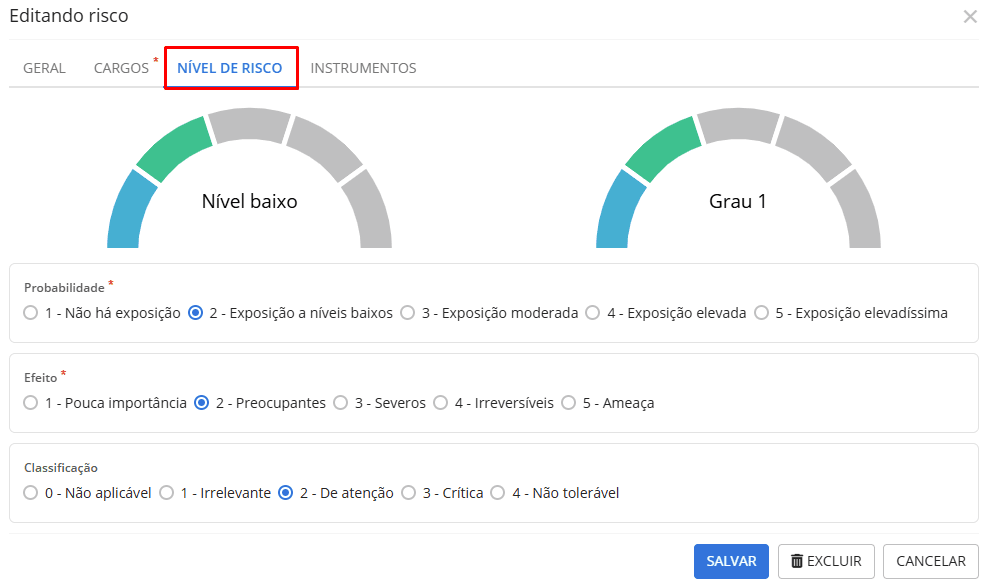Image resolution: width=988 pixels, height=584 pixels.
Task: Reselect the NÍVEL DE RISCO tab
Action: (230, 68)
